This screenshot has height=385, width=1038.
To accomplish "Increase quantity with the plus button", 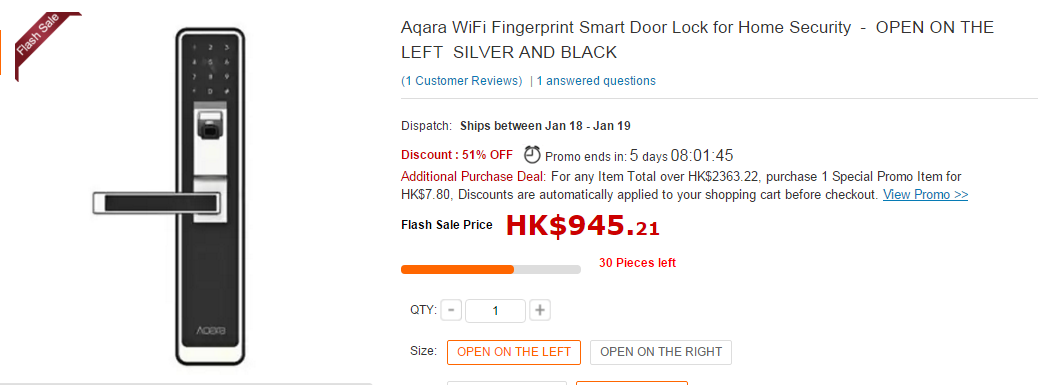I will (540, 310).
